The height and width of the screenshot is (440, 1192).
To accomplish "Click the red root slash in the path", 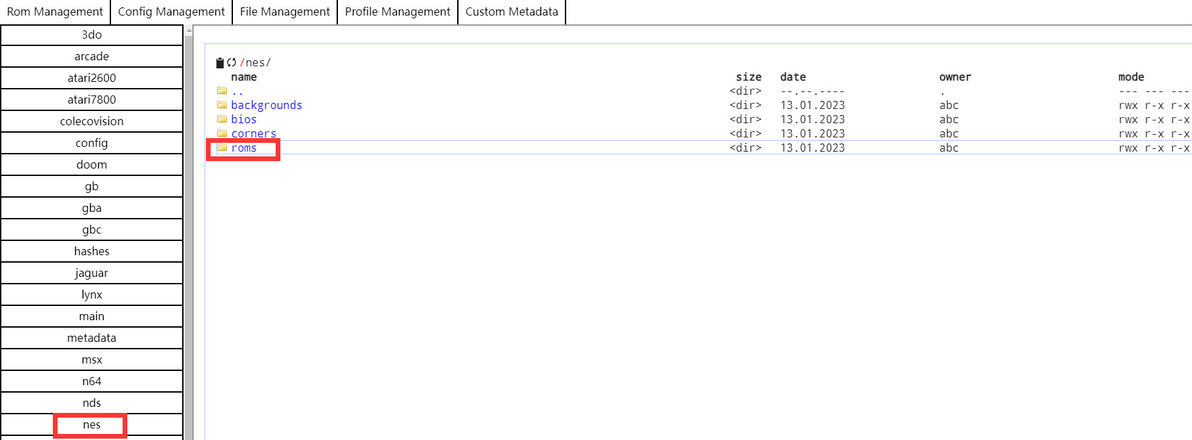I will pos(242,63).
